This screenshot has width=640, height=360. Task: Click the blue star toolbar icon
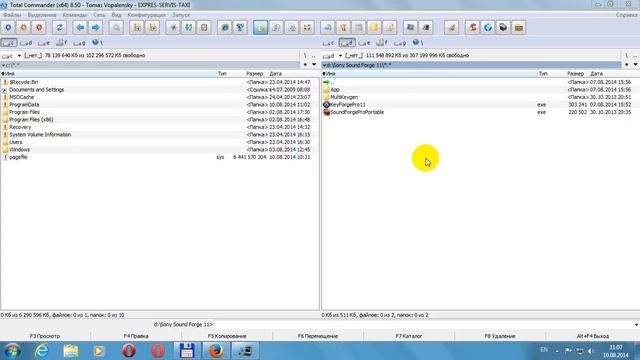(x=173, y=27)
